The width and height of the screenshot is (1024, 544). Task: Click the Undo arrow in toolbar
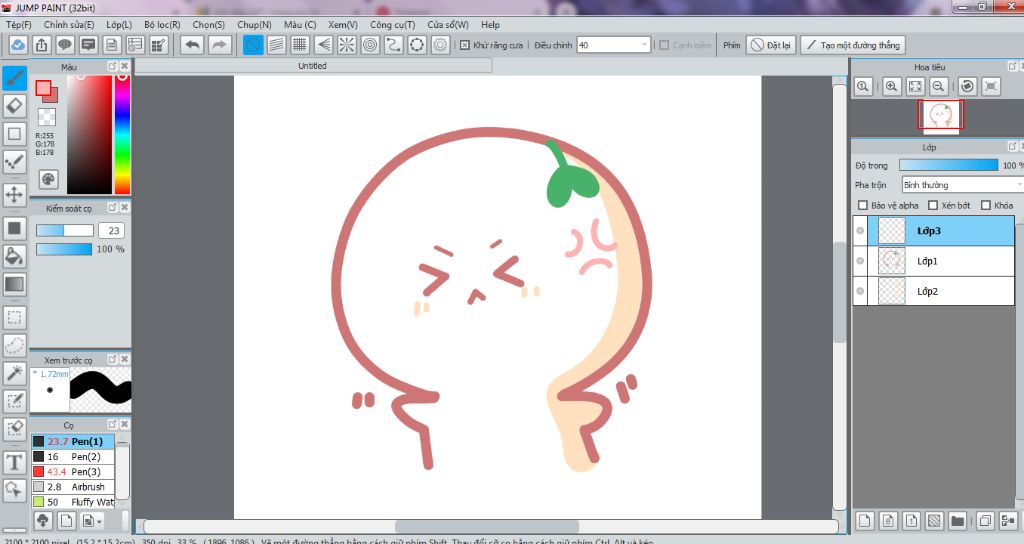tap(192, 45)
